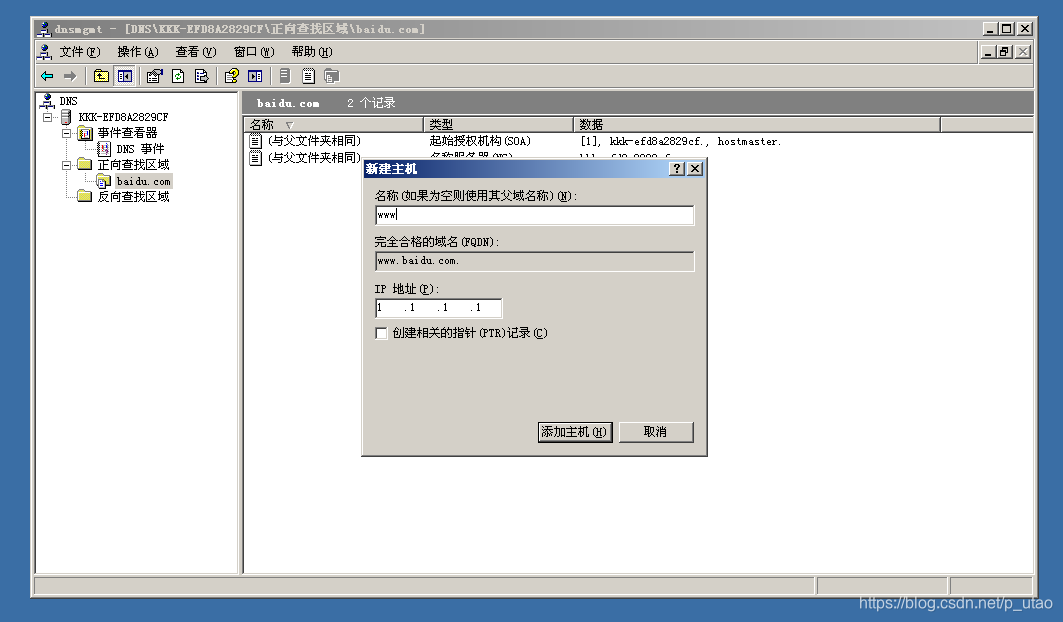
Task: Click the dnsmgmt icon beside the 文件 menu
Action: point(45,52)
